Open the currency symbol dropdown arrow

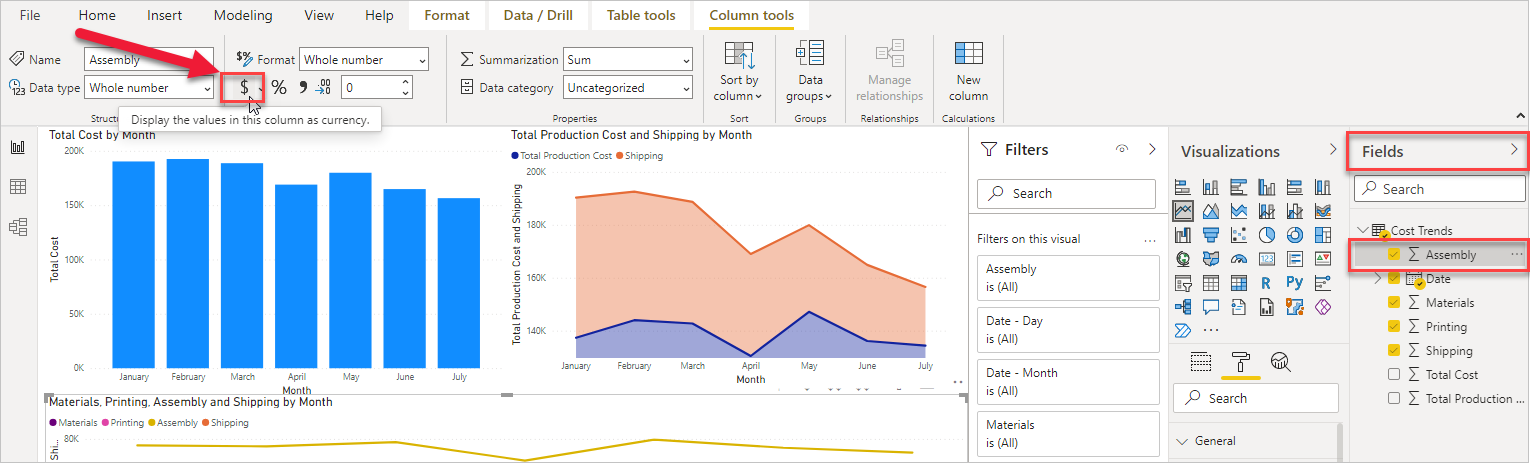(259, 89)
